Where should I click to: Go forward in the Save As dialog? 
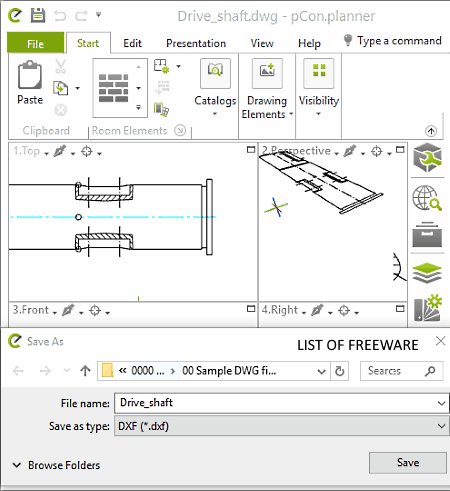click(45, 371)
